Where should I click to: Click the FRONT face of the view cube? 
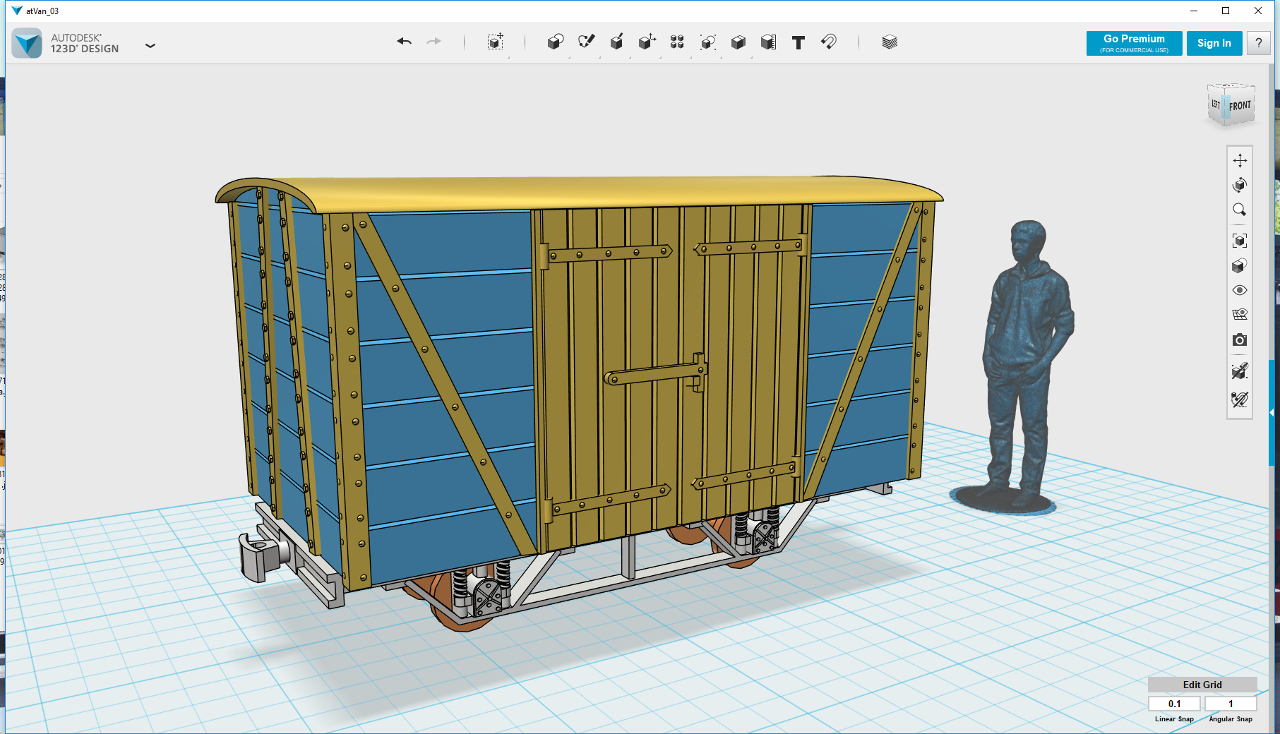tap(1240, 106)
